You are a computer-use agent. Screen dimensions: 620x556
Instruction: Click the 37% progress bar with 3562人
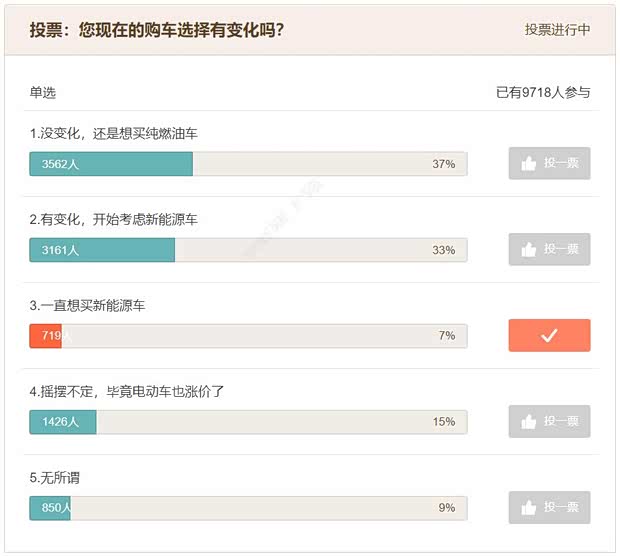tap(248, 164)
